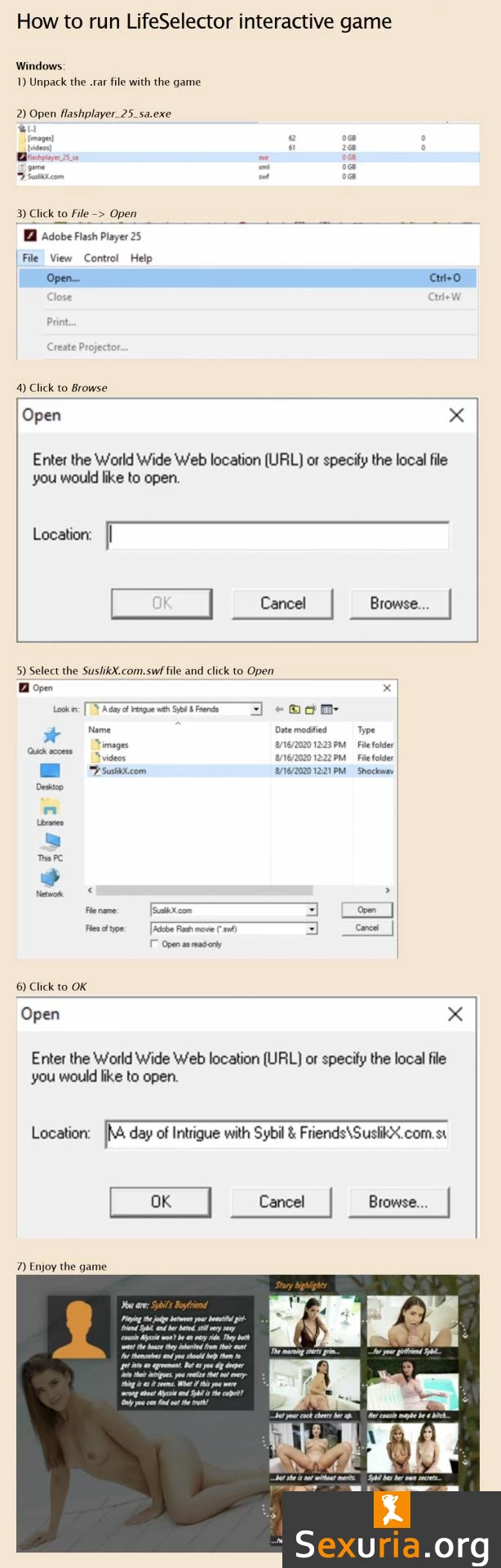Select the Desktop shortcut icon
The width and height of the screenshot is (501, 1568).
(50, 773)
